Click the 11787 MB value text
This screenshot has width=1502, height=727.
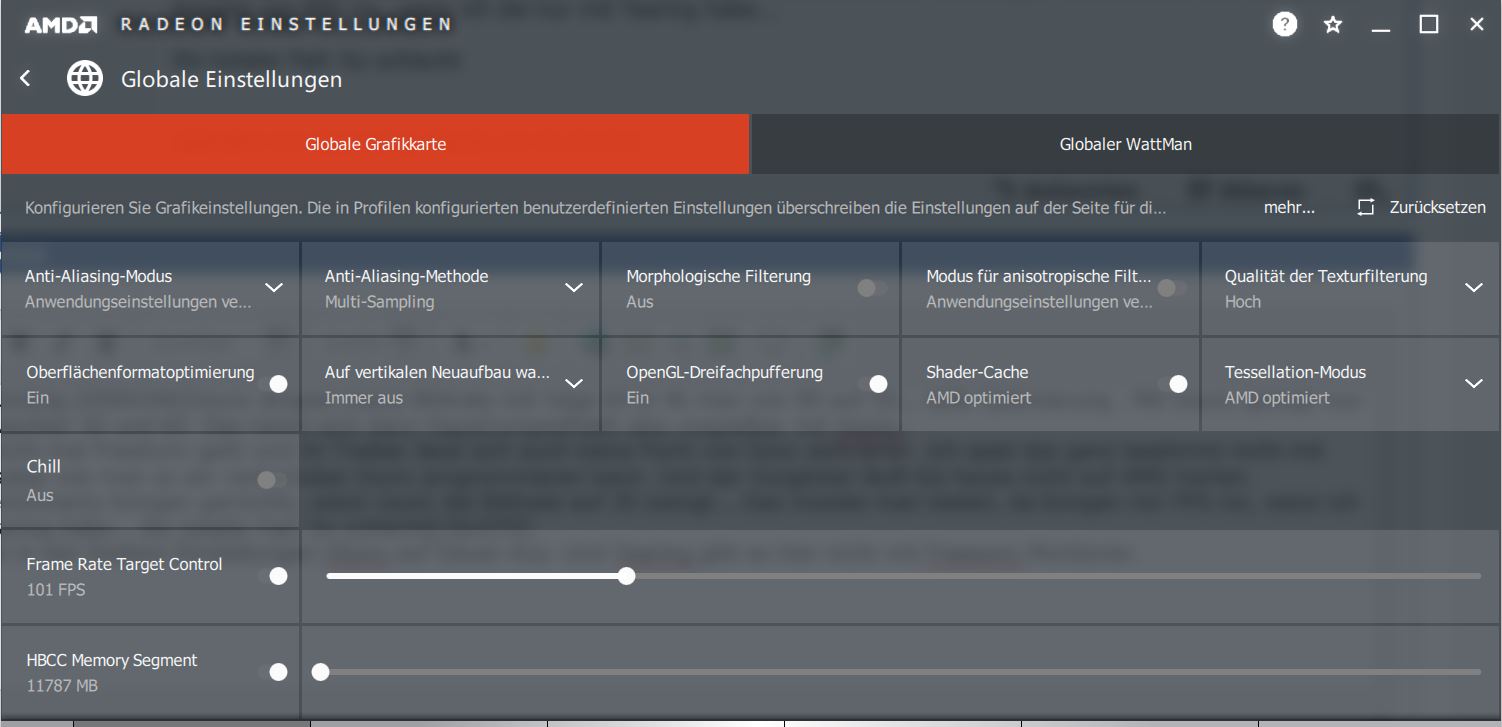(62, 686)
